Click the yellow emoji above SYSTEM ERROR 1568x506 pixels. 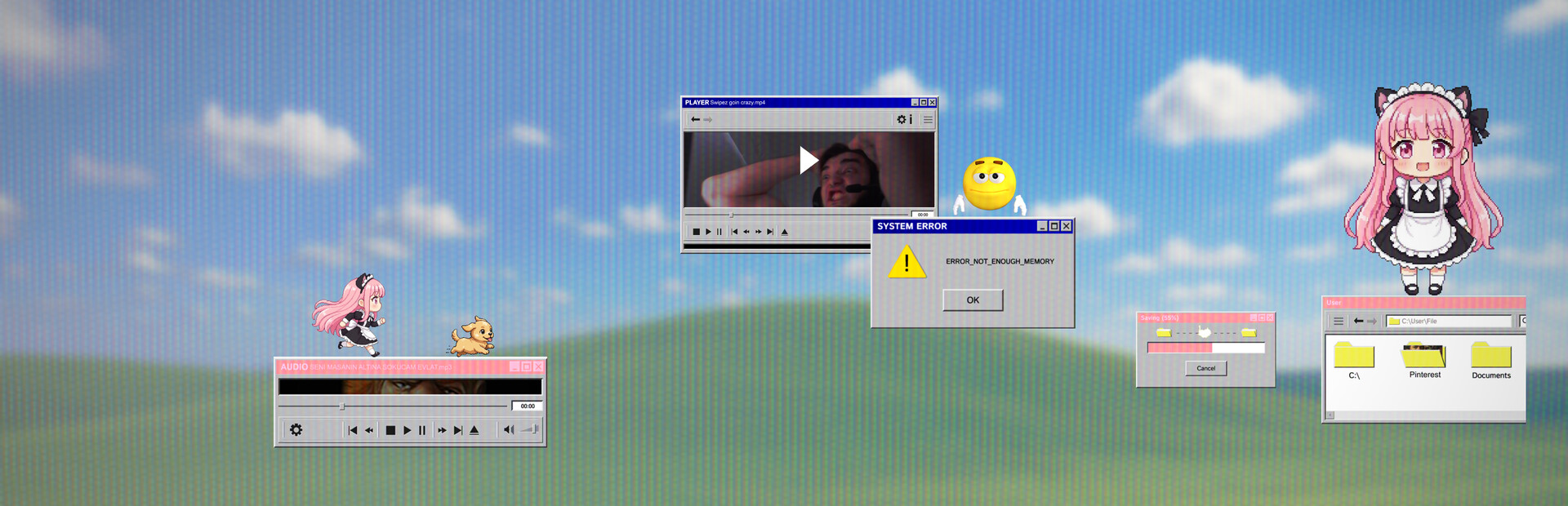pyautogui.click(x=990, y=184)
